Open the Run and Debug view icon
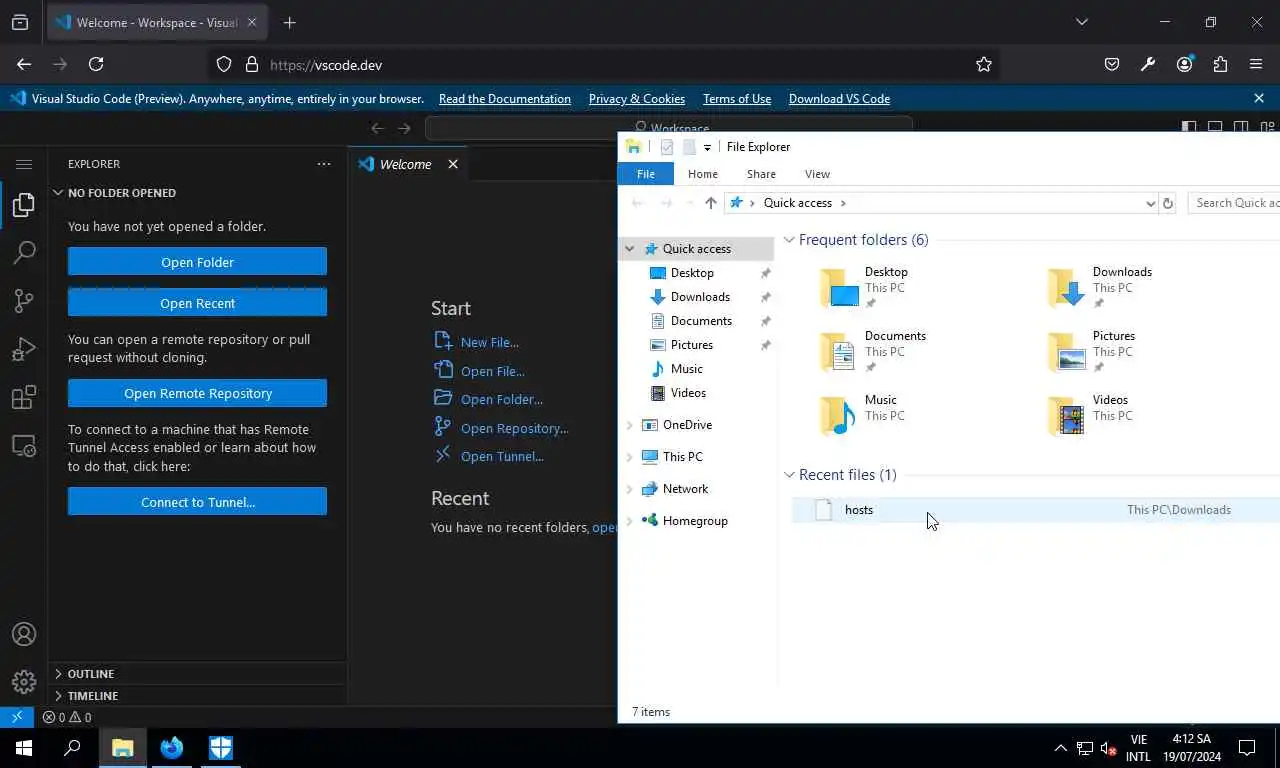 point(24,349)
